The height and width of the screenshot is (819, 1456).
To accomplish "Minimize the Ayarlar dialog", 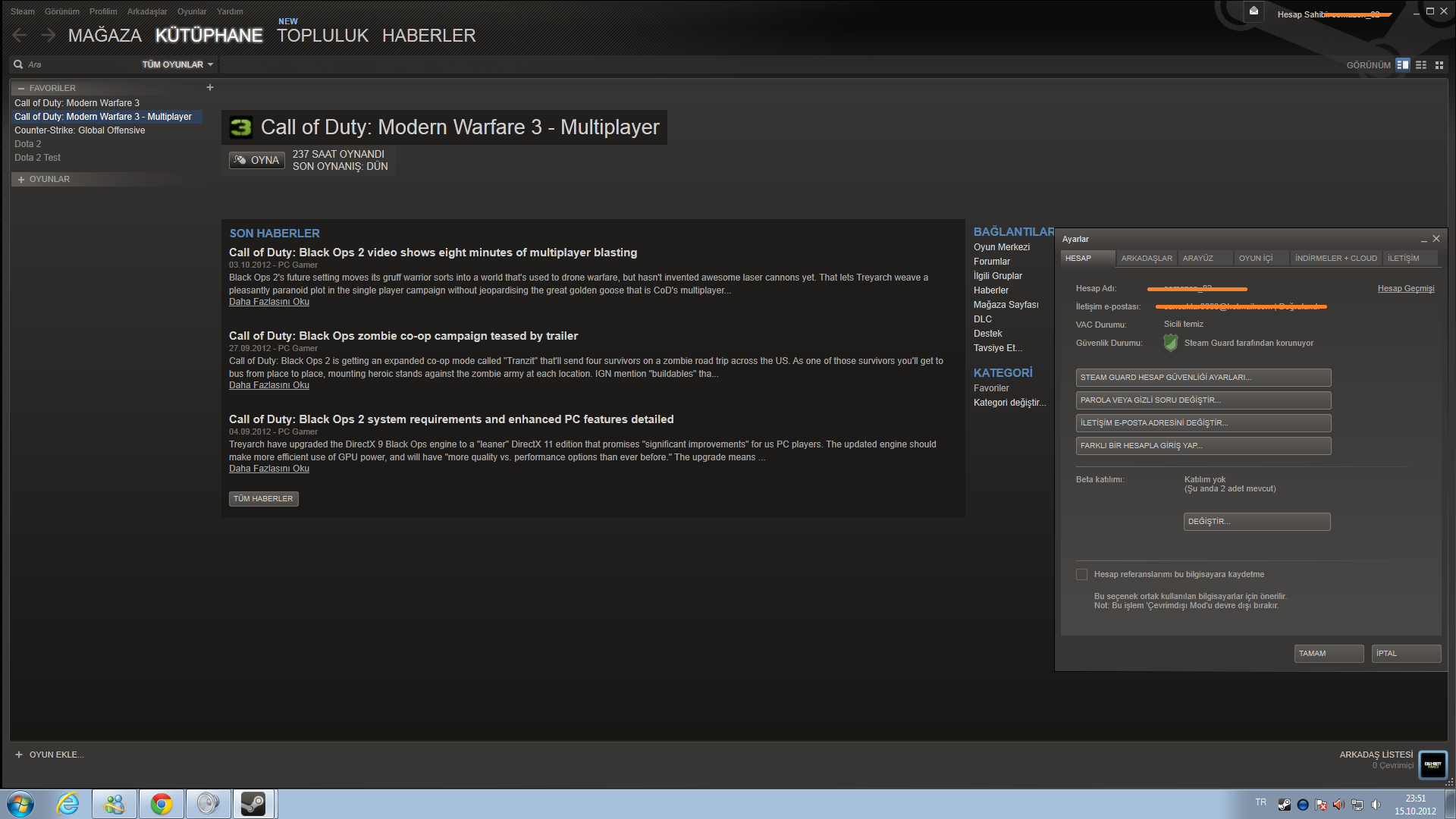I will (1424, 240).
